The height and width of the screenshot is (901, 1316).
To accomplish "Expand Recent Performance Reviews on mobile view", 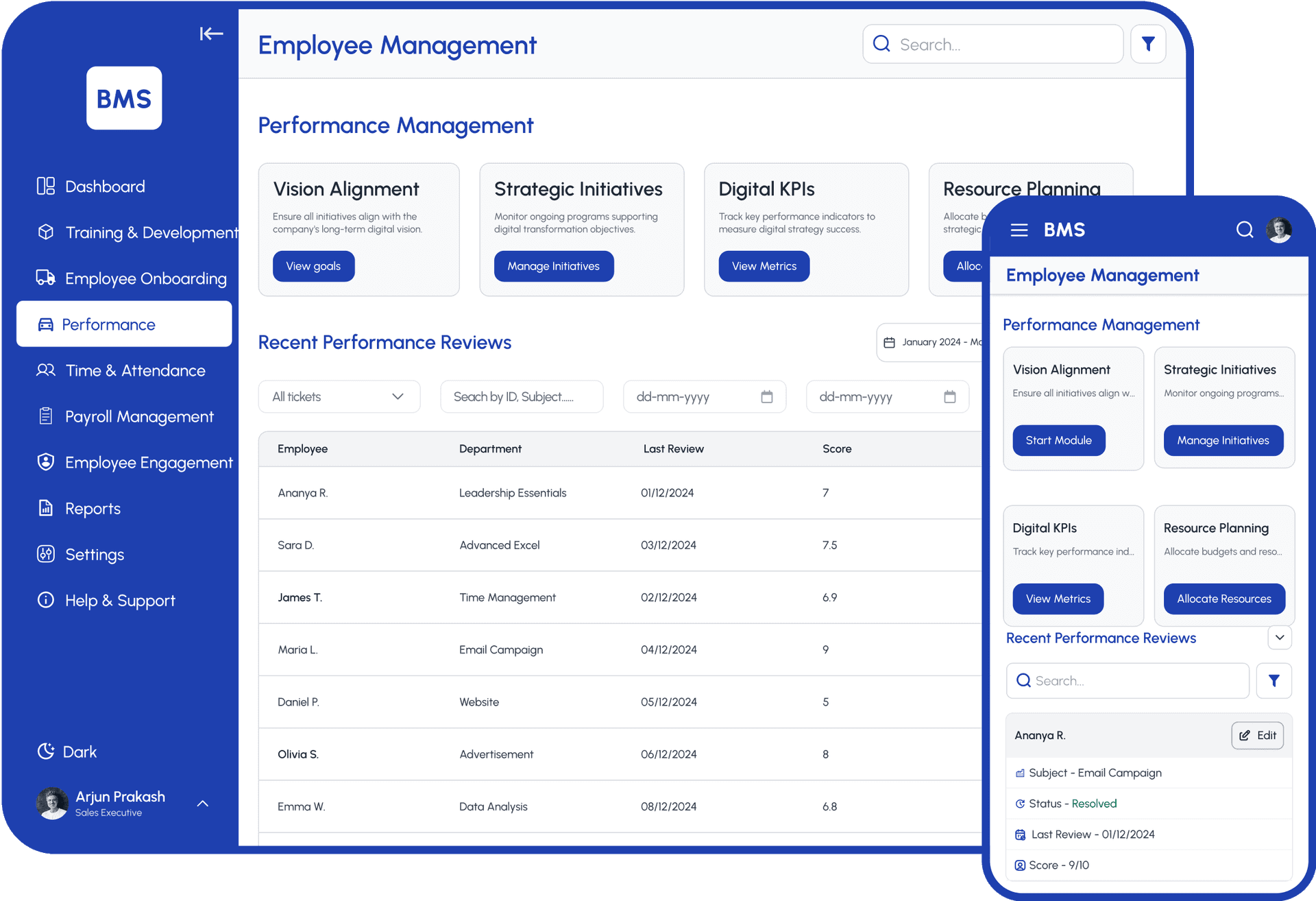I will pos(1279,638).
